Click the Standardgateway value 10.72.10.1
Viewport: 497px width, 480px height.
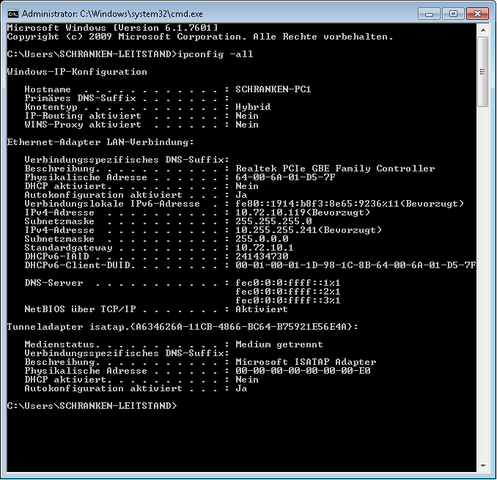[x=264, y=248]
